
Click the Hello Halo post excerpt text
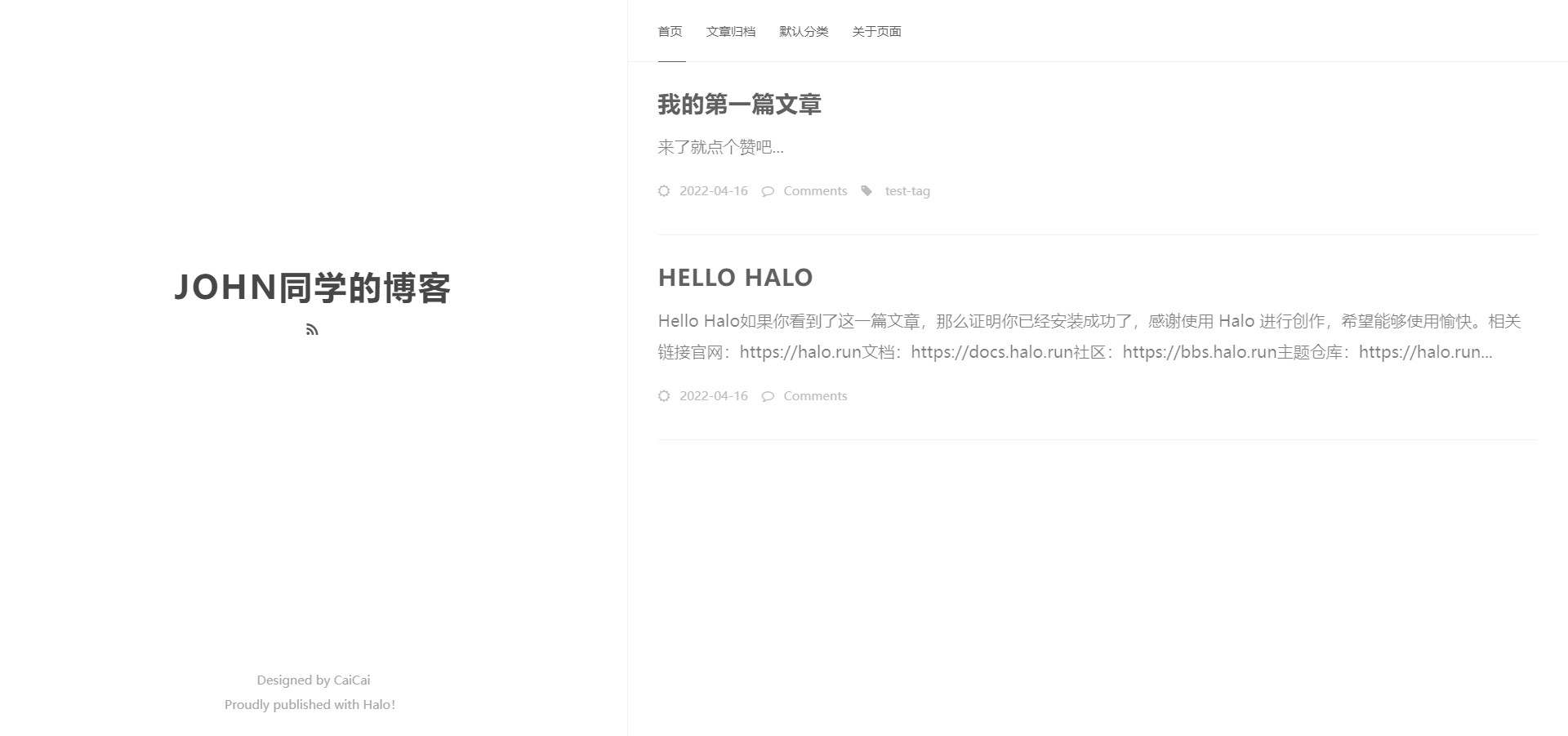click(x=1090, y=337)
